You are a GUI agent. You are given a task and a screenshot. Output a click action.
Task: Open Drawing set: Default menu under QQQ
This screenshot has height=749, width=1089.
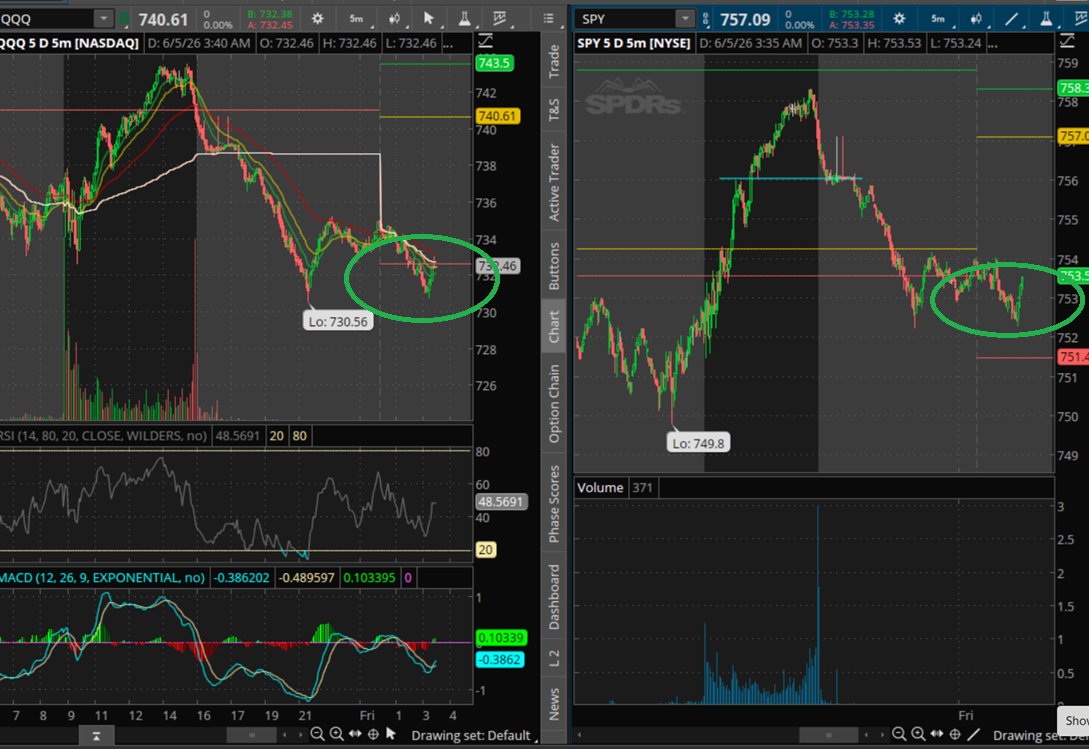coord(471,735)
